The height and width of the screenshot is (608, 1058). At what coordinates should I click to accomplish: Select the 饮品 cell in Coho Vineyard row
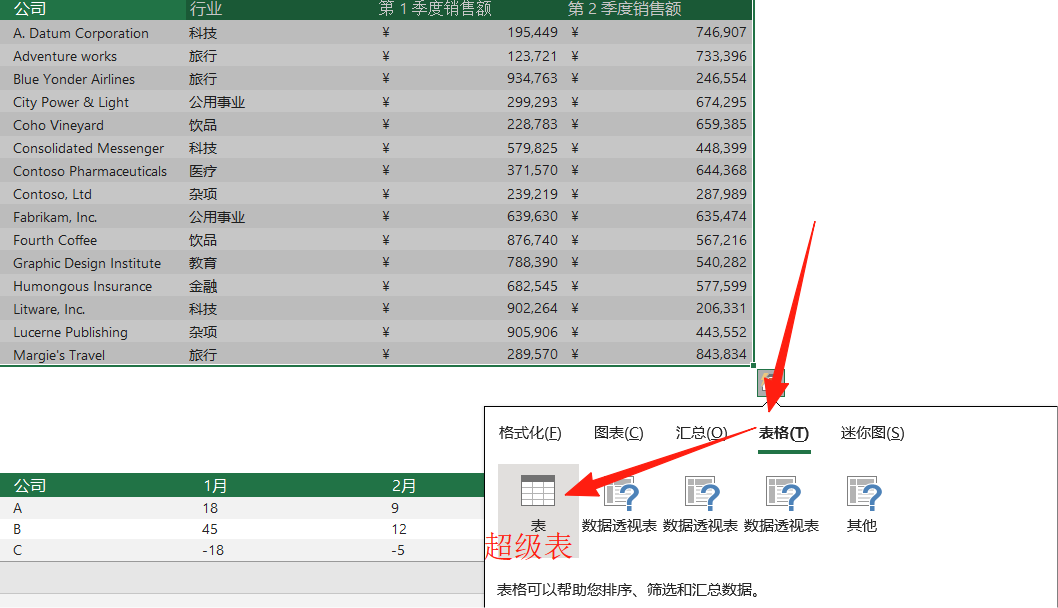(202, 125)
